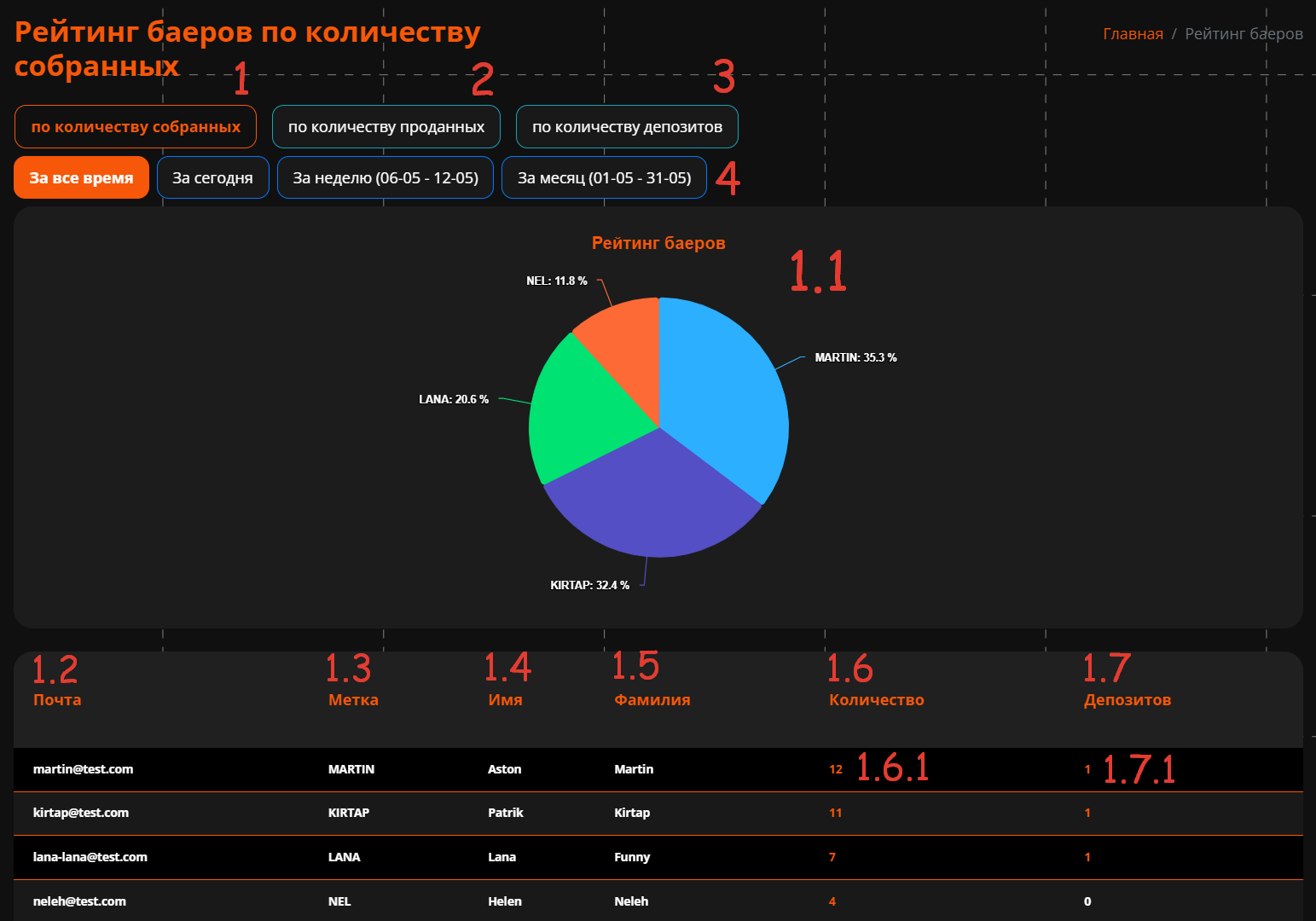Click the LANA tag cell in table
The height and width of the screenshot is (921, 1316).
[345, 857]
